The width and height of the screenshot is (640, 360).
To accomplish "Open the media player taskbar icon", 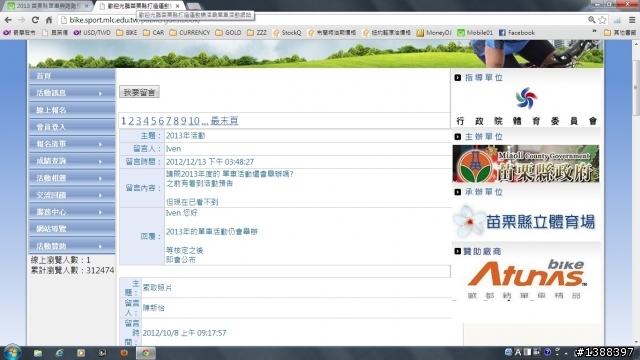I will point(81,353).
